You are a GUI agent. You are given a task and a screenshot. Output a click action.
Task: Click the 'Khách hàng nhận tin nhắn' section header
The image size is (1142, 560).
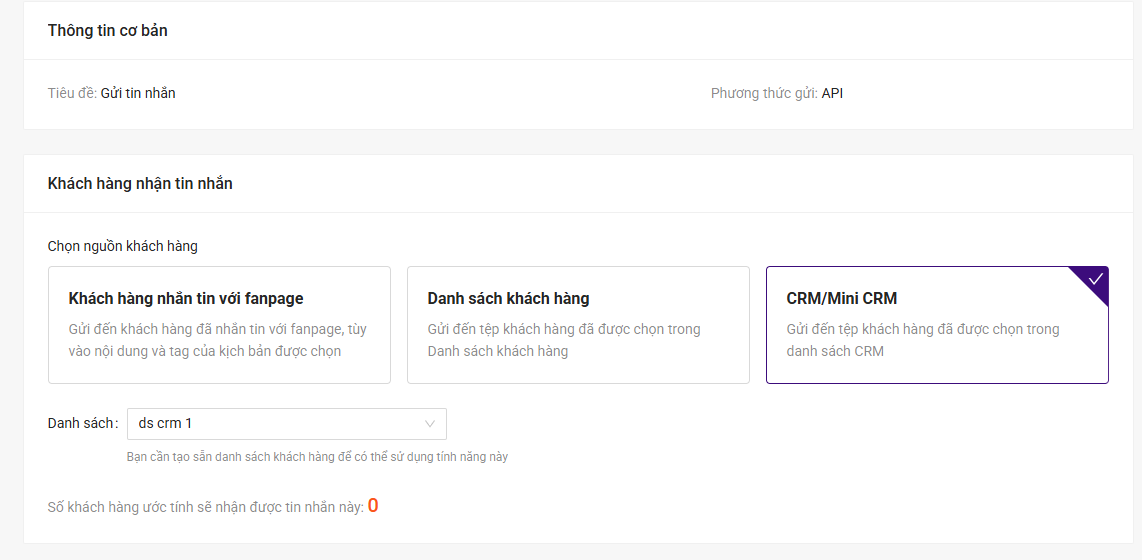coord(140,184)
